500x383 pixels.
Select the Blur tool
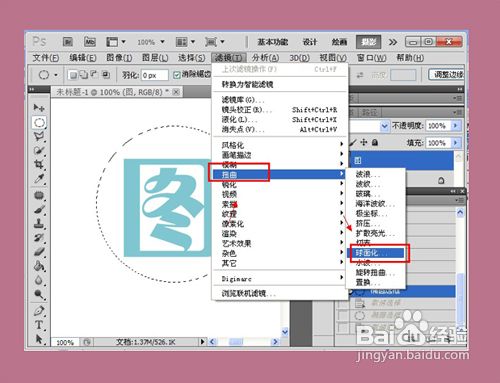39,280
